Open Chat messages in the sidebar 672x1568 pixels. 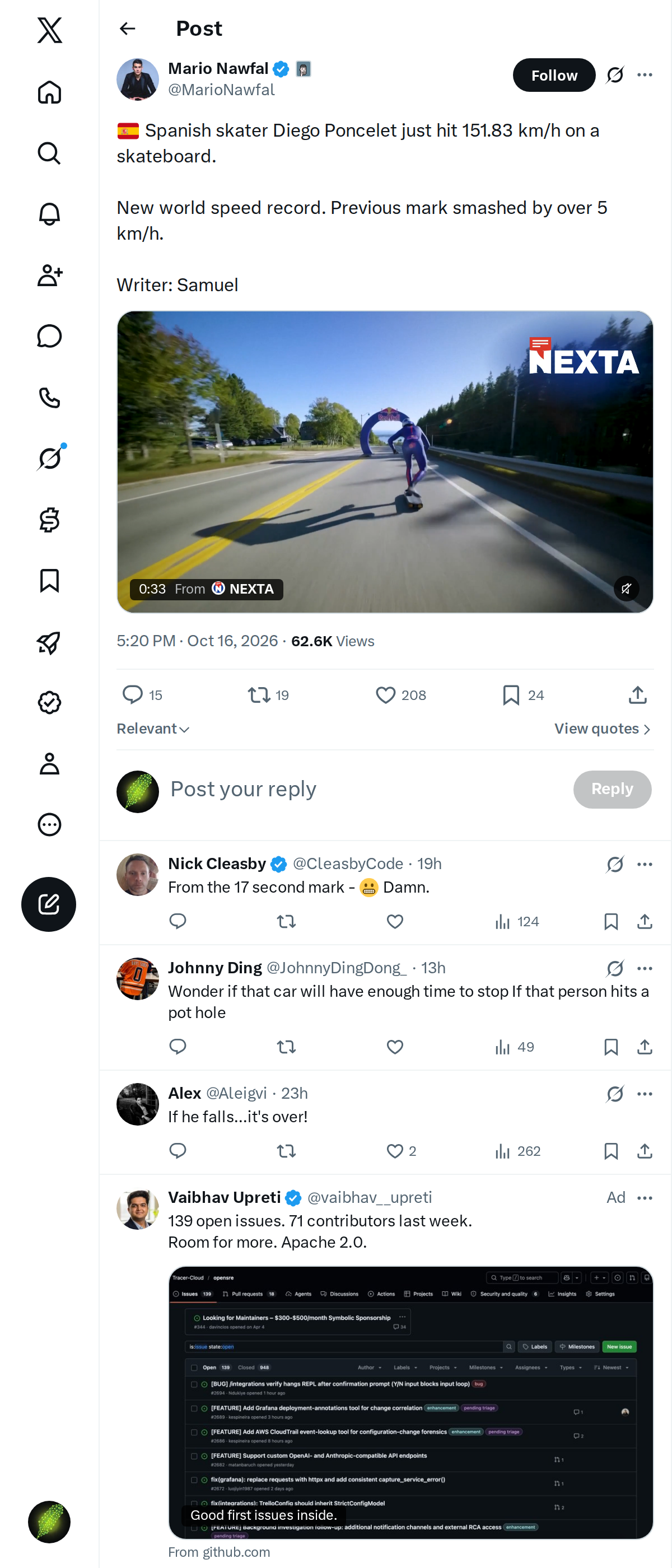(49, 336)
